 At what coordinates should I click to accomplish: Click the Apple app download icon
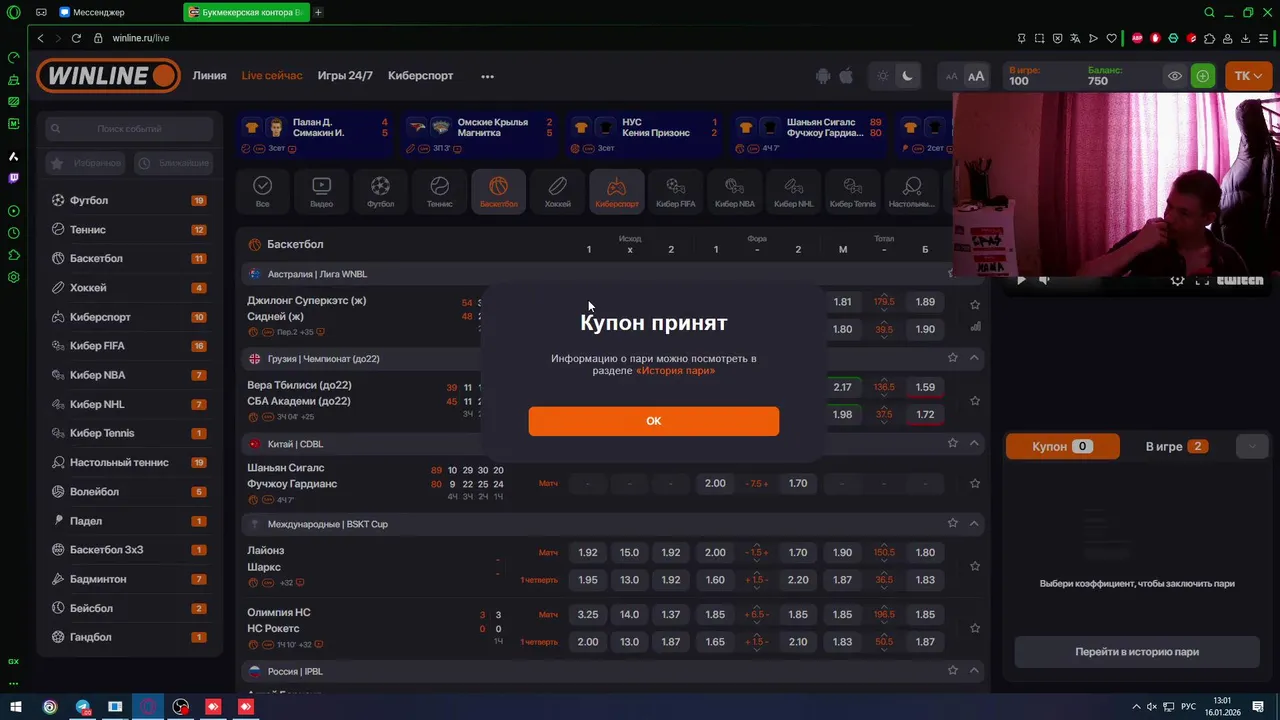click(x=845, y=76)
